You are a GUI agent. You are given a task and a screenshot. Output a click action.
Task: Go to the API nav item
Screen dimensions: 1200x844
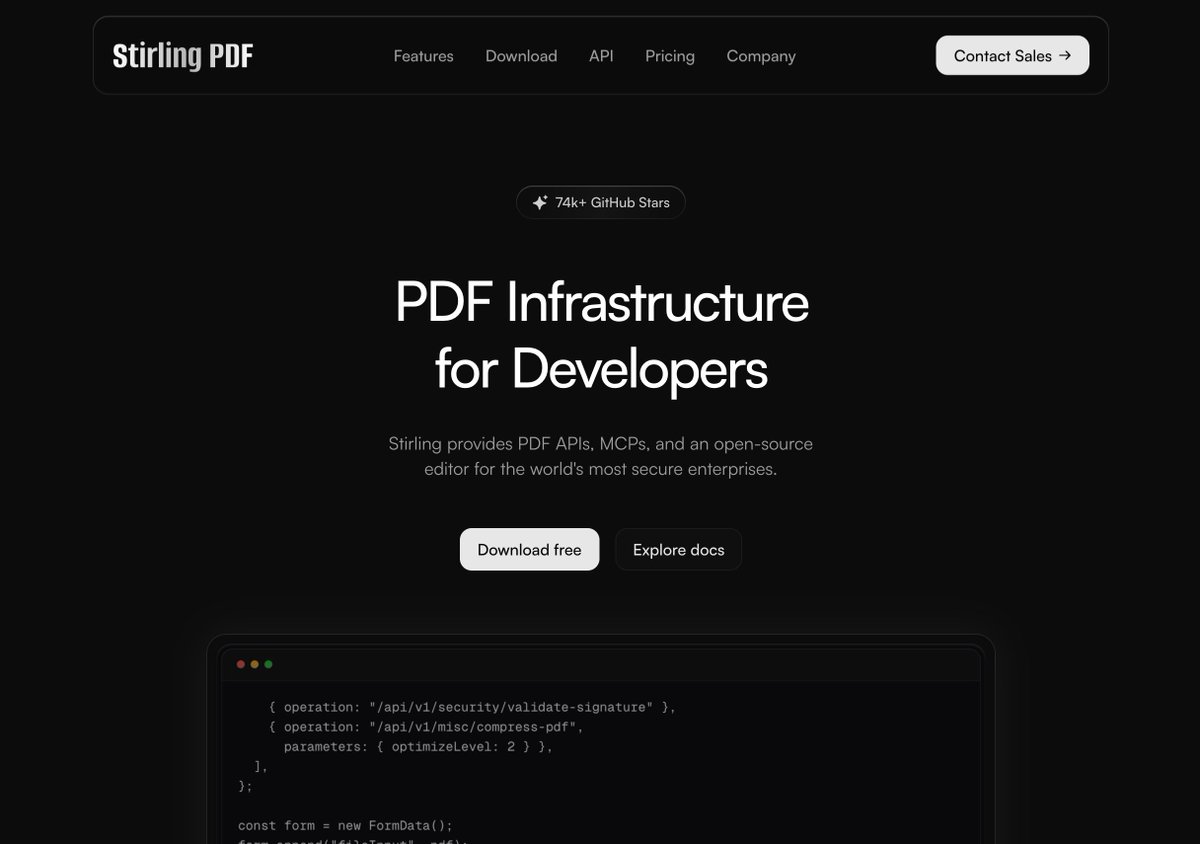pos(601,56)
